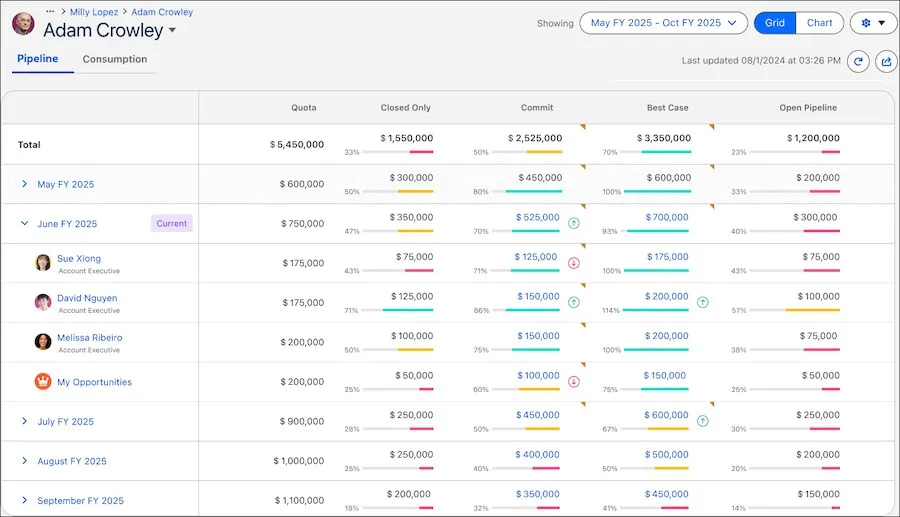The image size is (900, 517).
Task: Click the Total Closed Only progress bar
Action: pyautogui.click(x=398, y=152)
